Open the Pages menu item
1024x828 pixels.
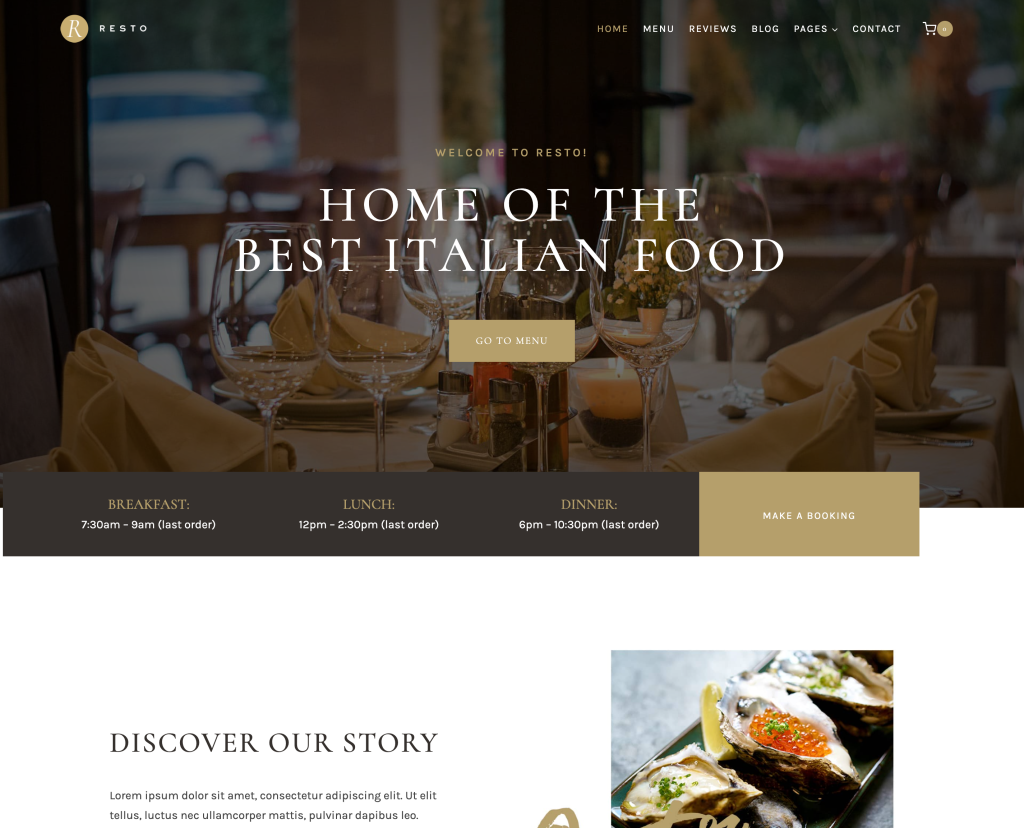(x=810, y=29)
